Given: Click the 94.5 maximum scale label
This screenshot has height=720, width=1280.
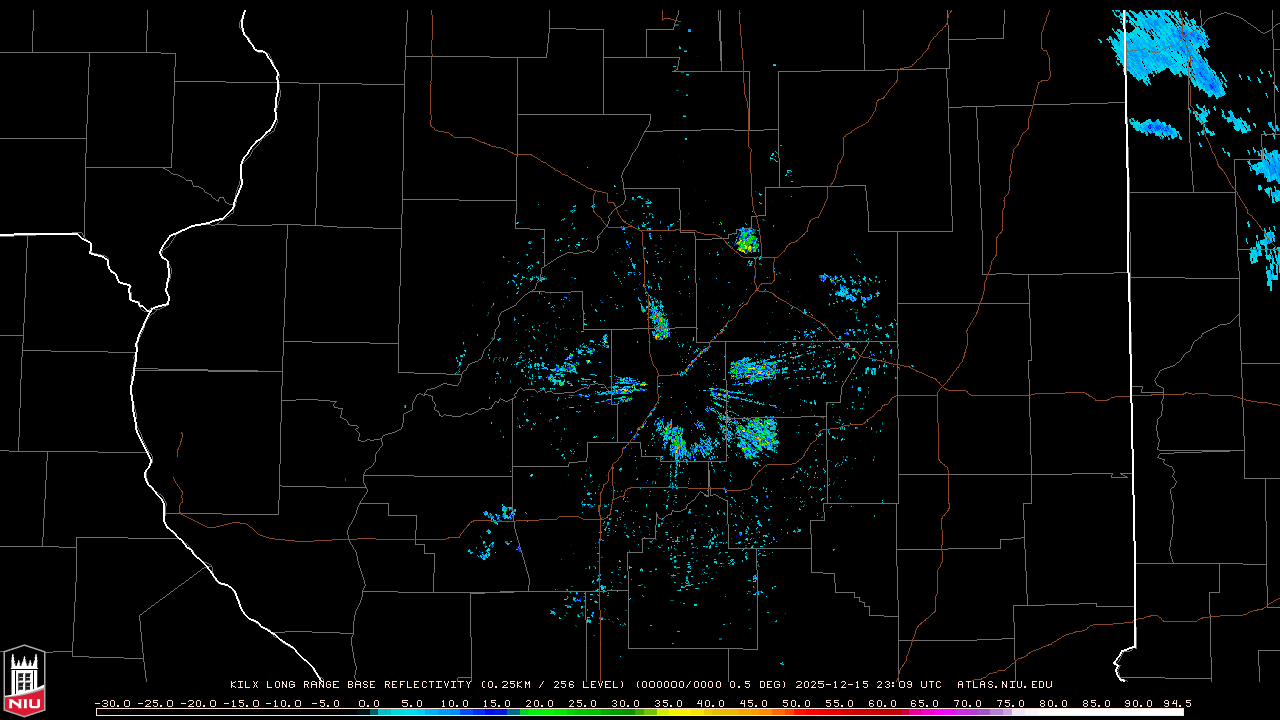Looking at the screenshot, I should click(x=1176, y=703).
